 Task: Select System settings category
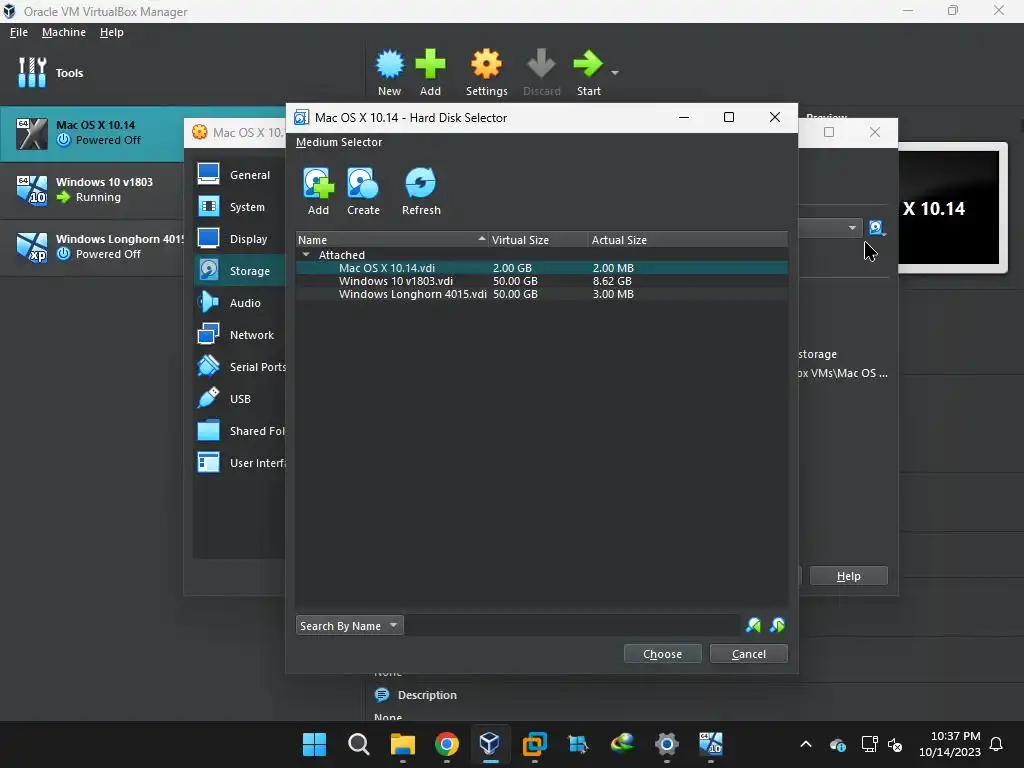click(x=240, y=206)
